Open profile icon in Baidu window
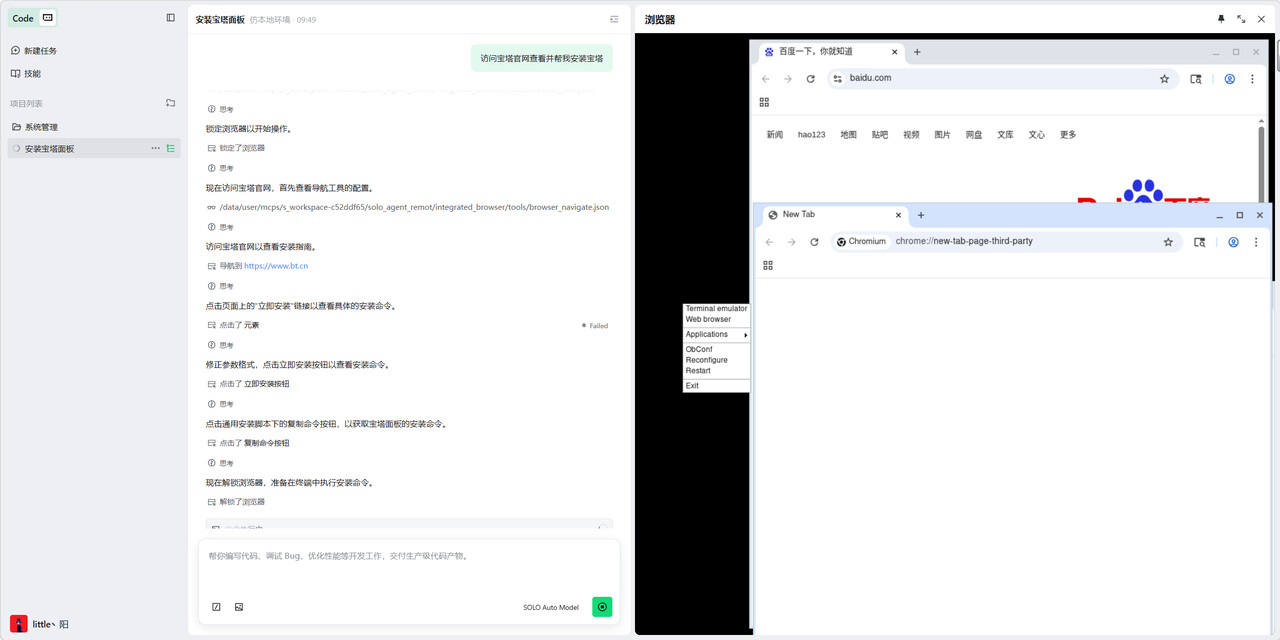Screen dimensions: 1280x640 click(1230, 79)
